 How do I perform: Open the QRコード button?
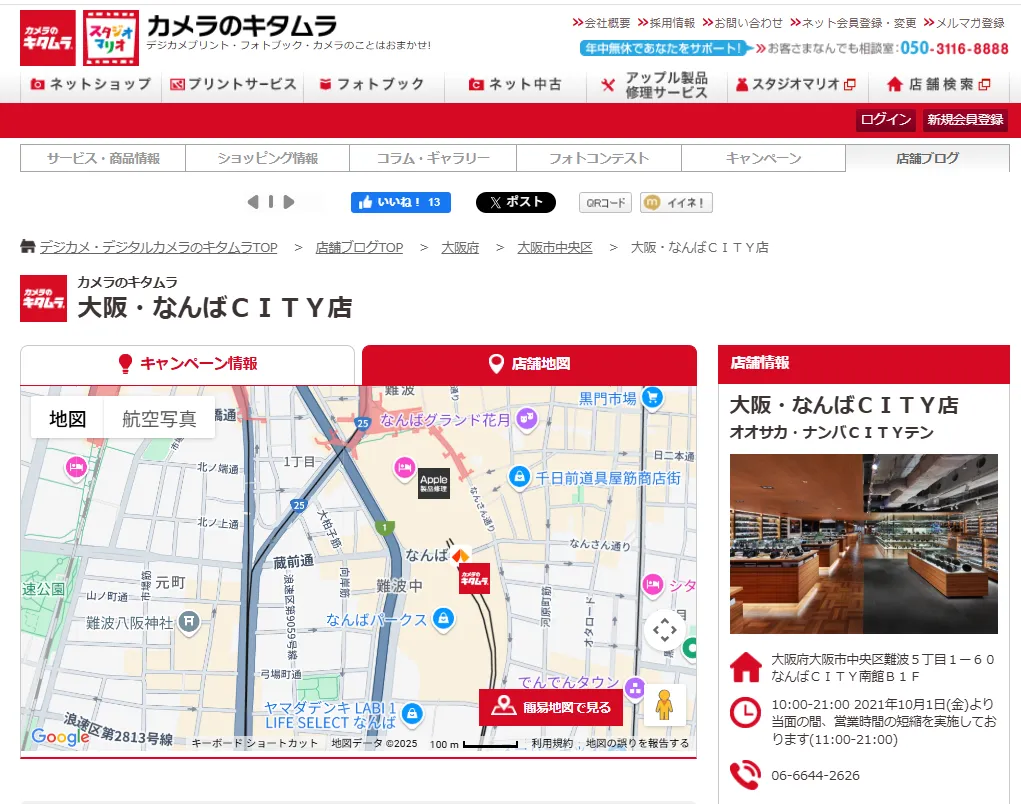click(606, 202)
